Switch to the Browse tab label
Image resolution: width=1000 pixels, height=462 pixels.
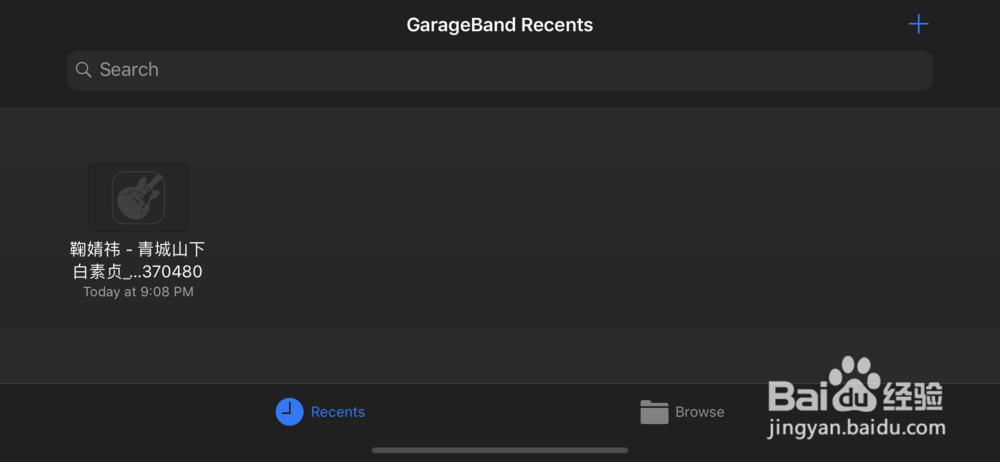[x=700, y=412]
